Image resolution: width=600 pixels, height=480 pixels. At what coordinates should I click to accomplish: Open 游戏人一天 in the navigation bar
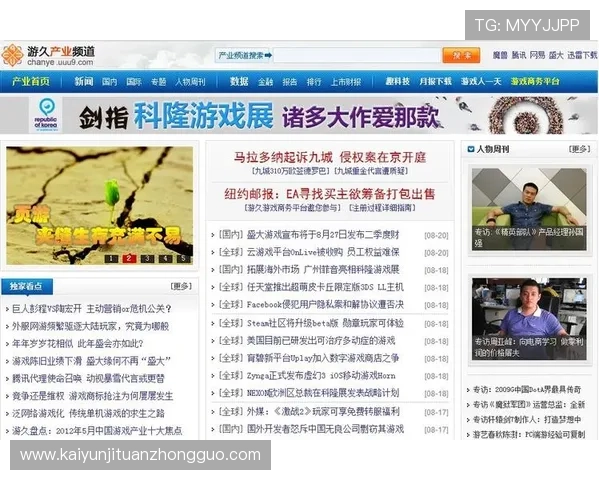click(481, 81)
